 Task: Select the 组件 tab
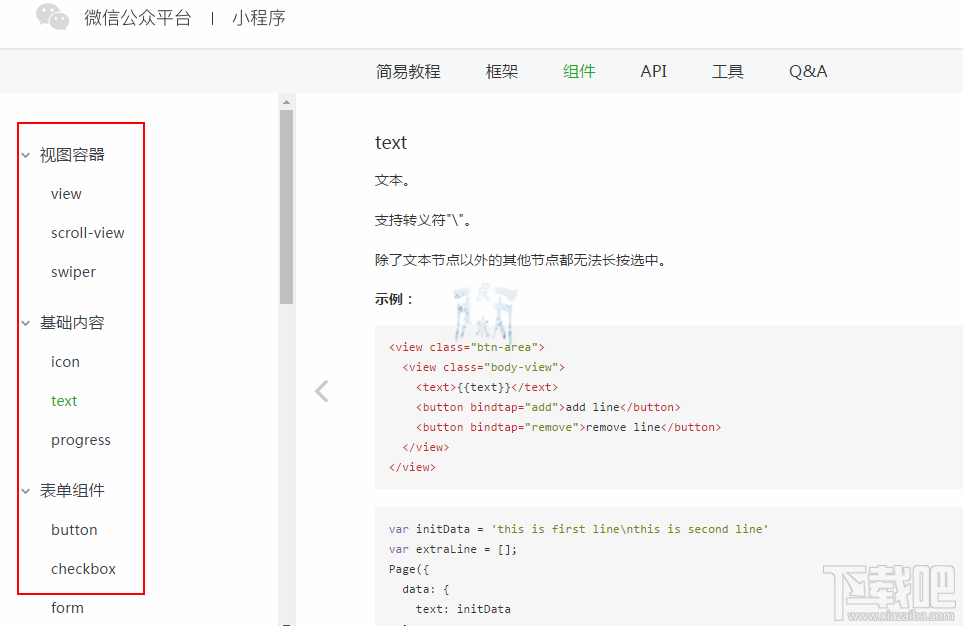[579, 71]
